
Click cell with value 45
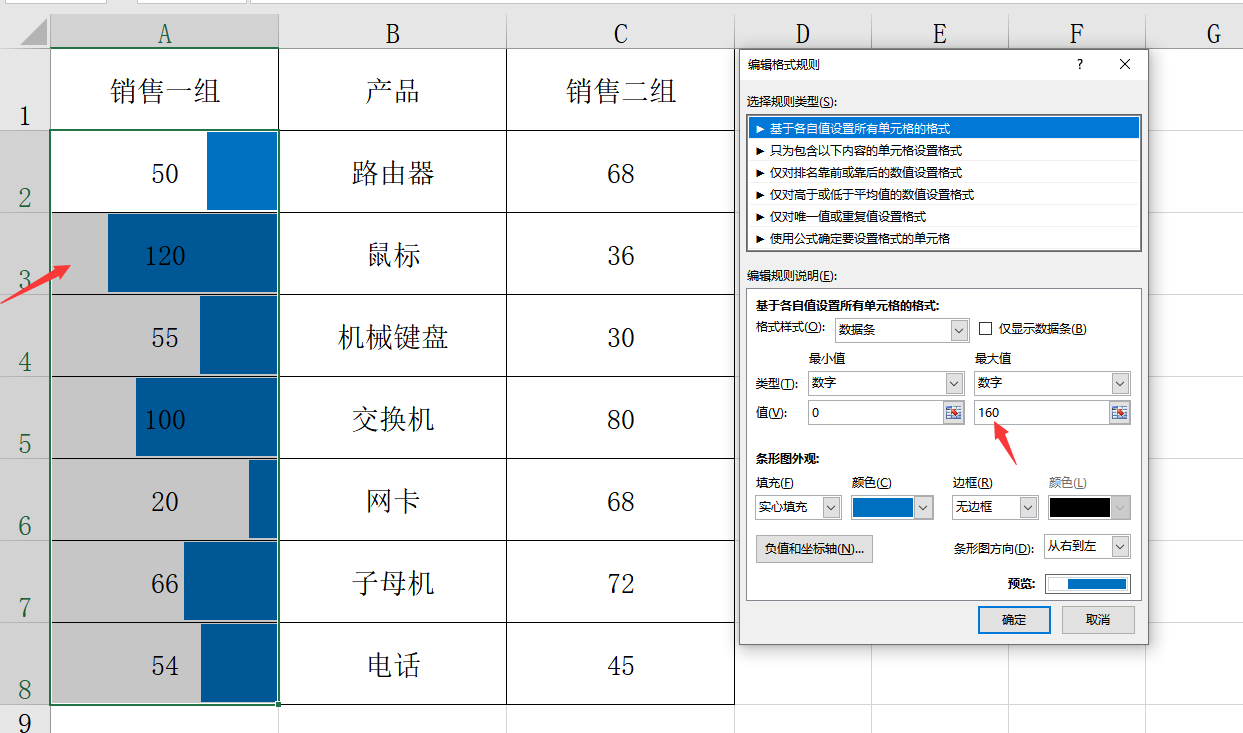click(621, 664)
